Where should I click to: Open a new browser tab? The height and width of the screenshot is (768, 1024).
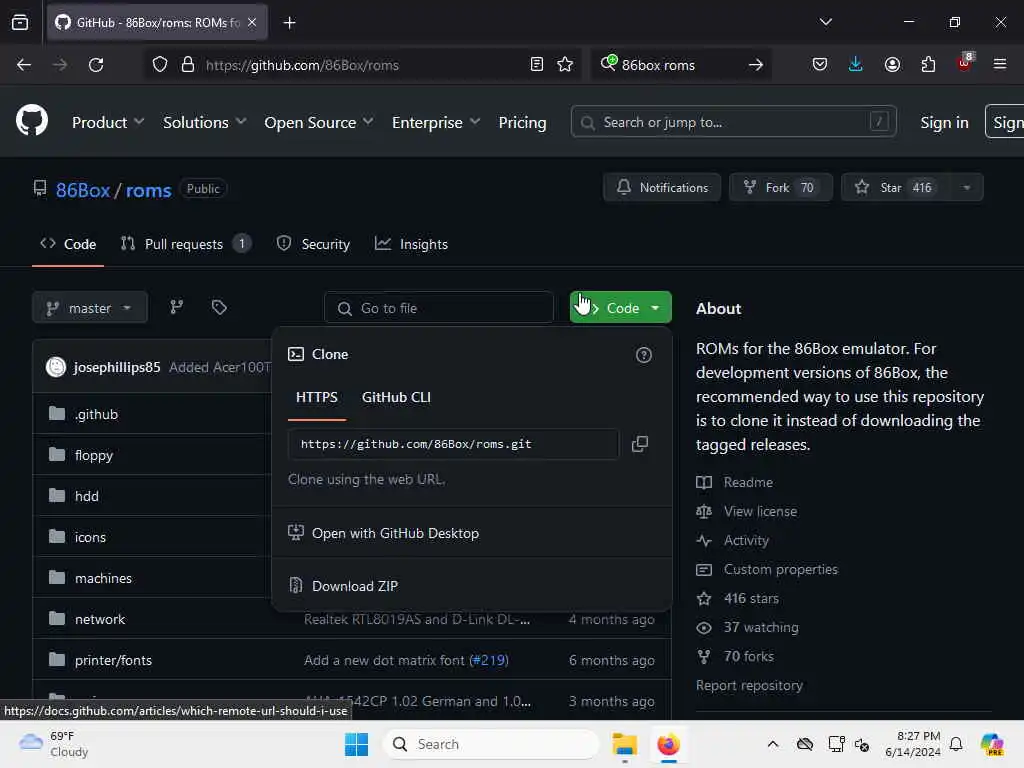tap(289, 23)
